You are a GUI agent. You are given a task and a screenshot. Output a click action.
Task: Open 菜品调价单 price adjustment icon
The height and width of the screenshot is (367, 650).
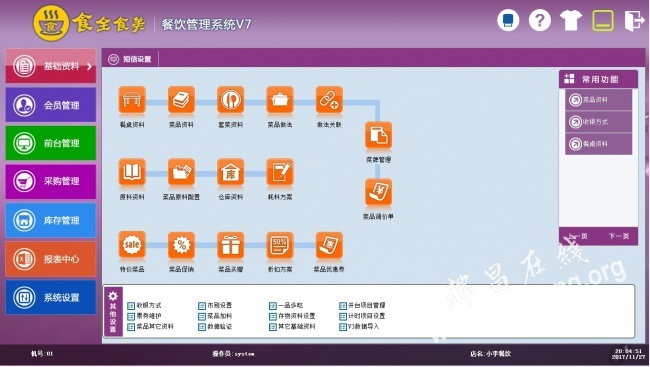(x=378, y=192)
